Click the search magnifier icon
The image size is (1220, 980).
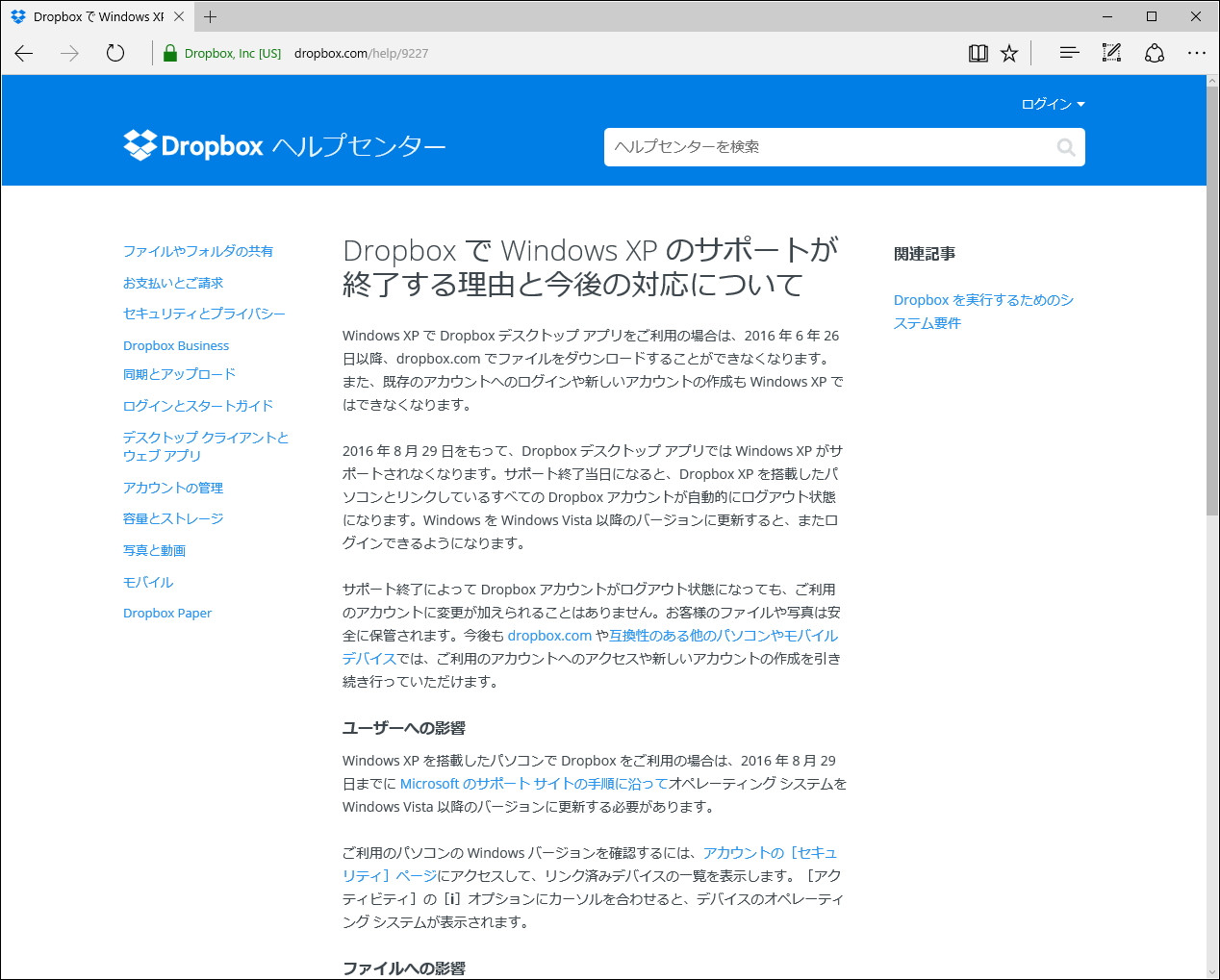tap(1065, 147)
